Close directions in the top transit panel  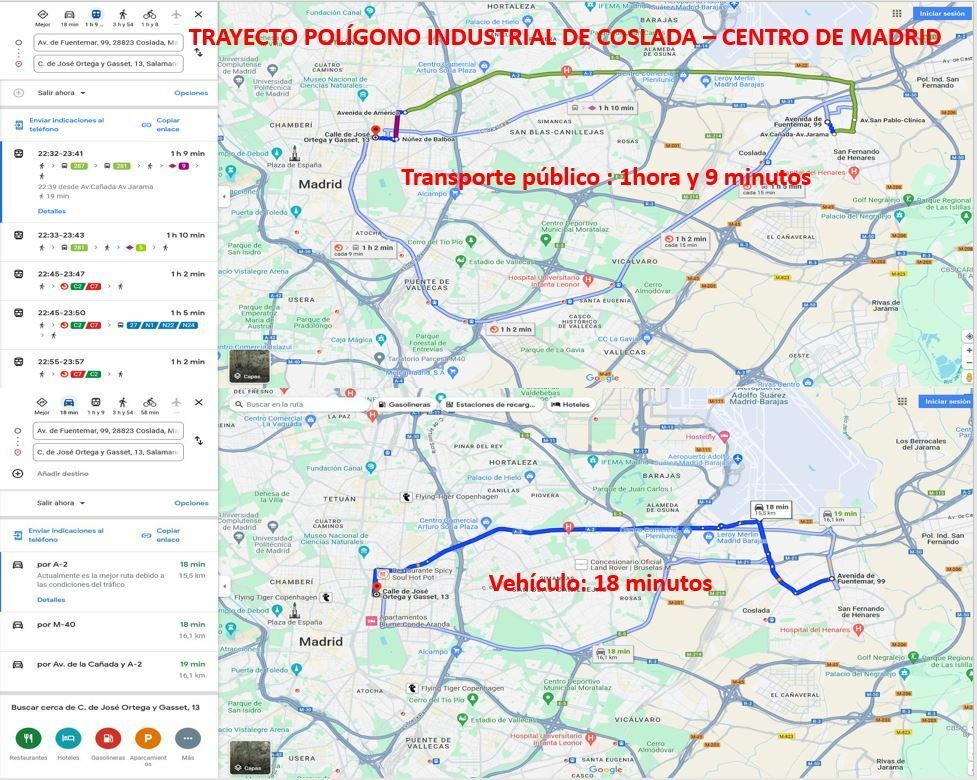click(198, 14)
